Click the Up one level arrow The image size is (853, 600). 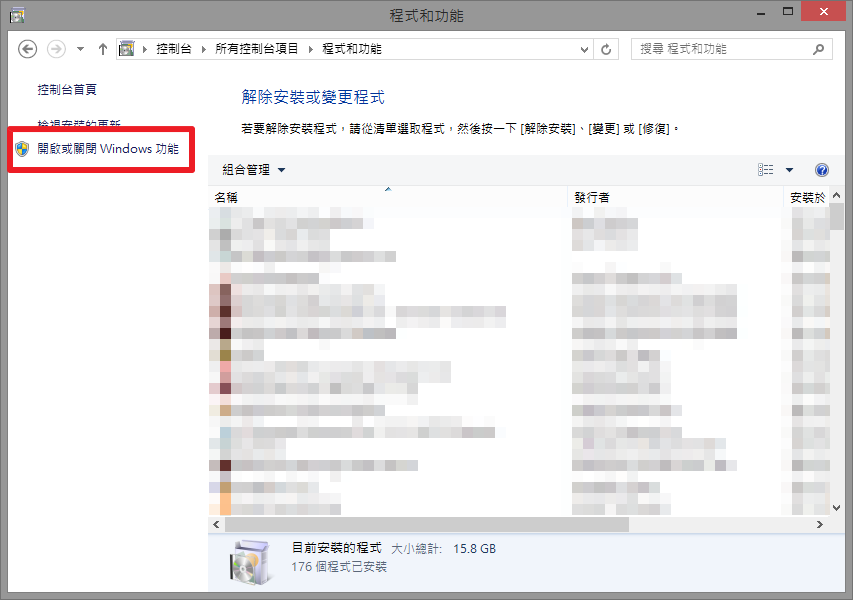point(102,49)
